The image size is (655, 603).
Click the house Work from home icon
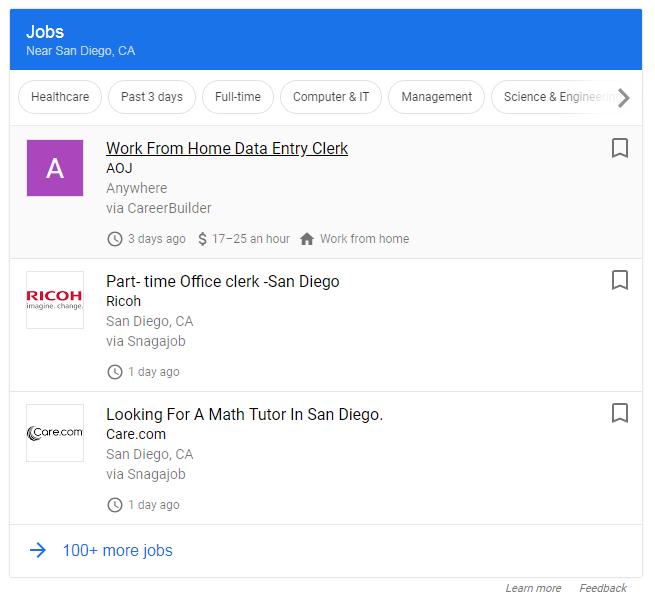(x=307, y=239)
